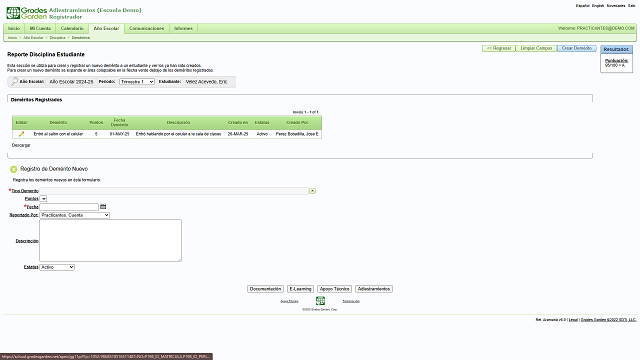Image resolution: width=640 pixels, height=360 pixels.
Task: Click the Limpiar Campos button
Action: [x=536, y=48]
